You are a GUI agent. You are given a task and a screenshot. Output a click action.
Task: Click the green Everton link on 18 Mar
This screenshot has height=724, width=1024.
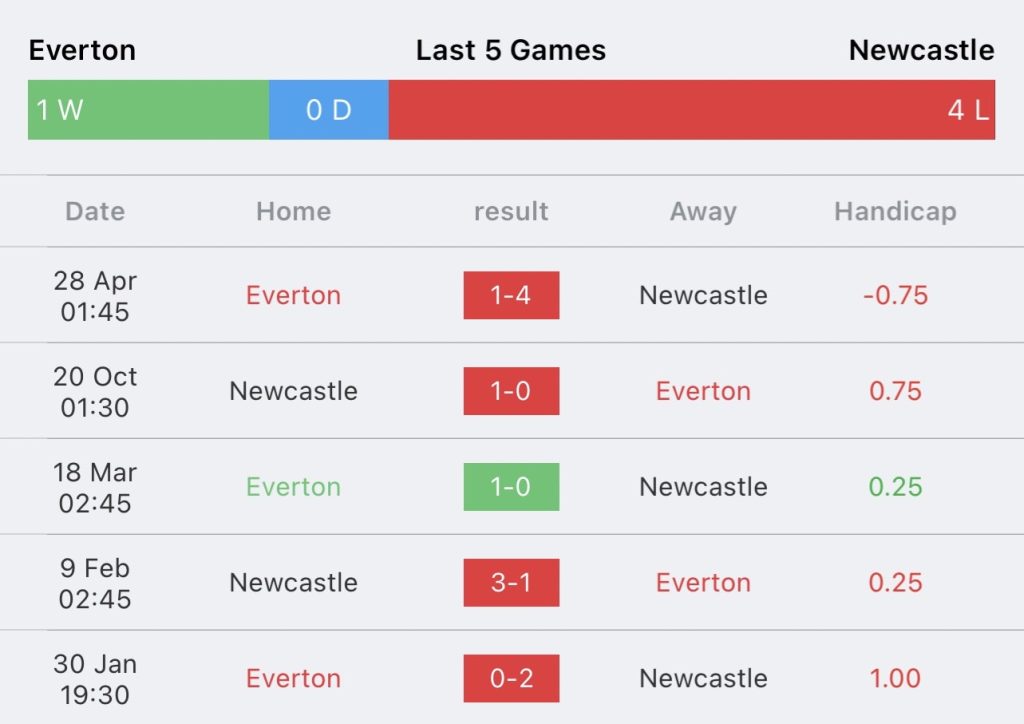293,487
